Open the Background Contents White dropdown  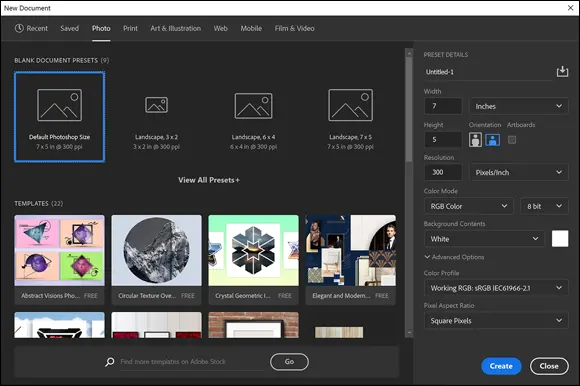[484, 239]
